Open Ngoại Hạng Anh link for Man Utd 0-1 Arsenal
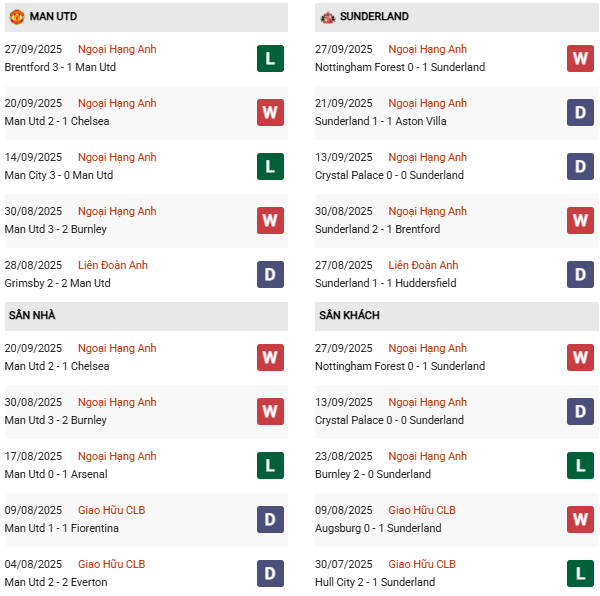The height and width of the screenshot is (596, 600). click(117, 456)
